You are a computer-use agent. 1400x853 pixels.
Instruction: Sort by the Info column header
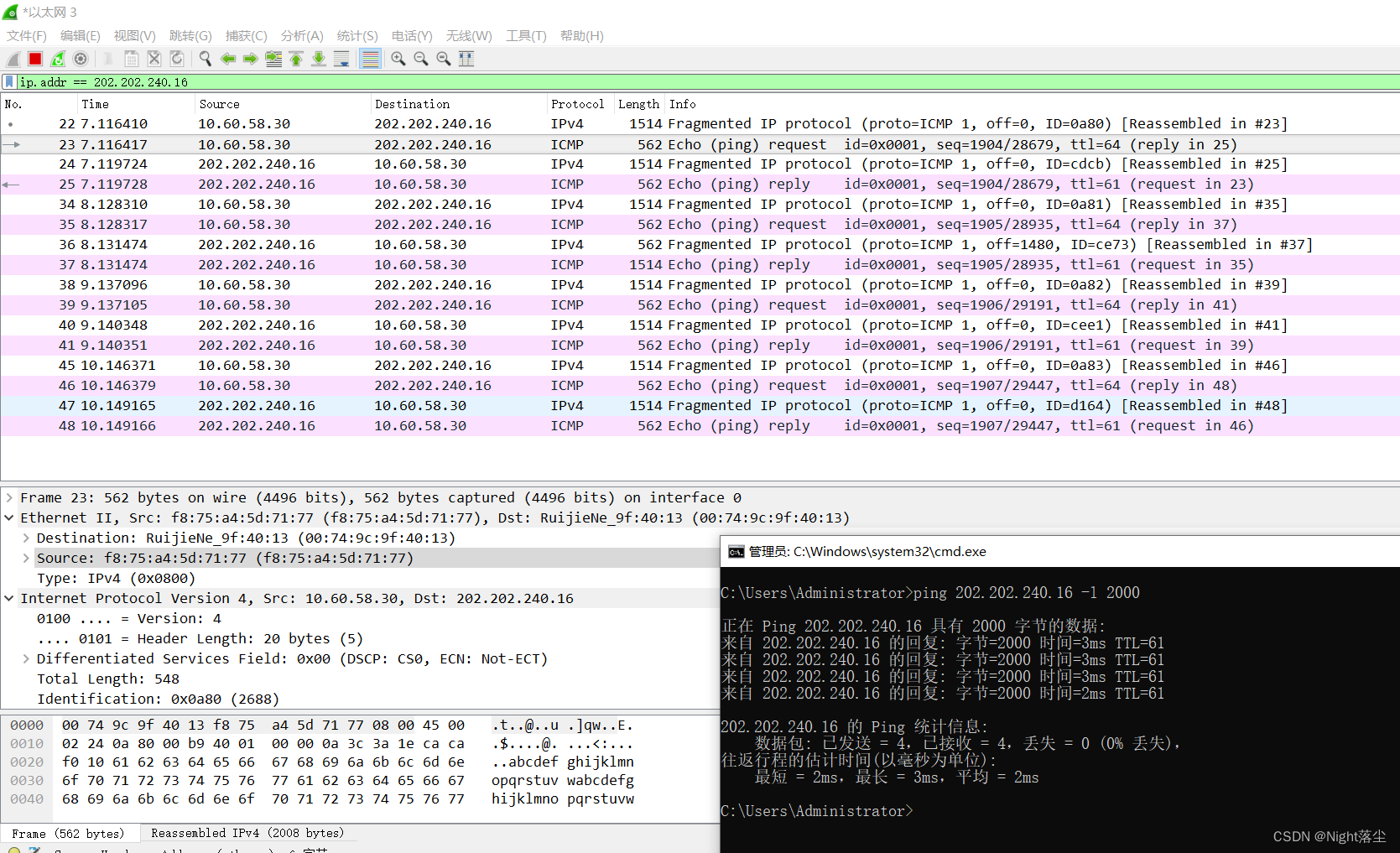tap(1033, 104)
